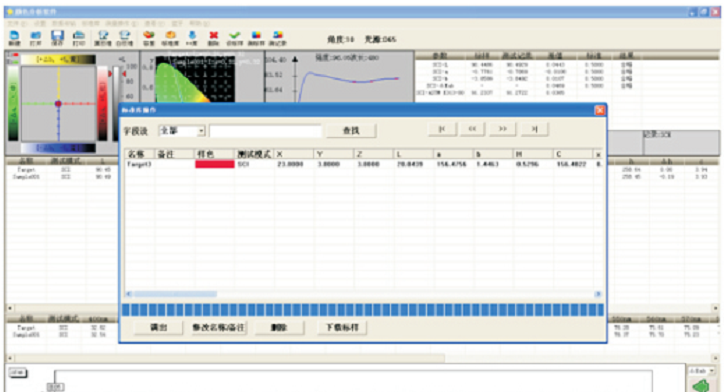Click the 备注 column header
Image resolution: width=724 pixels, height=392 pixels.
175,154
